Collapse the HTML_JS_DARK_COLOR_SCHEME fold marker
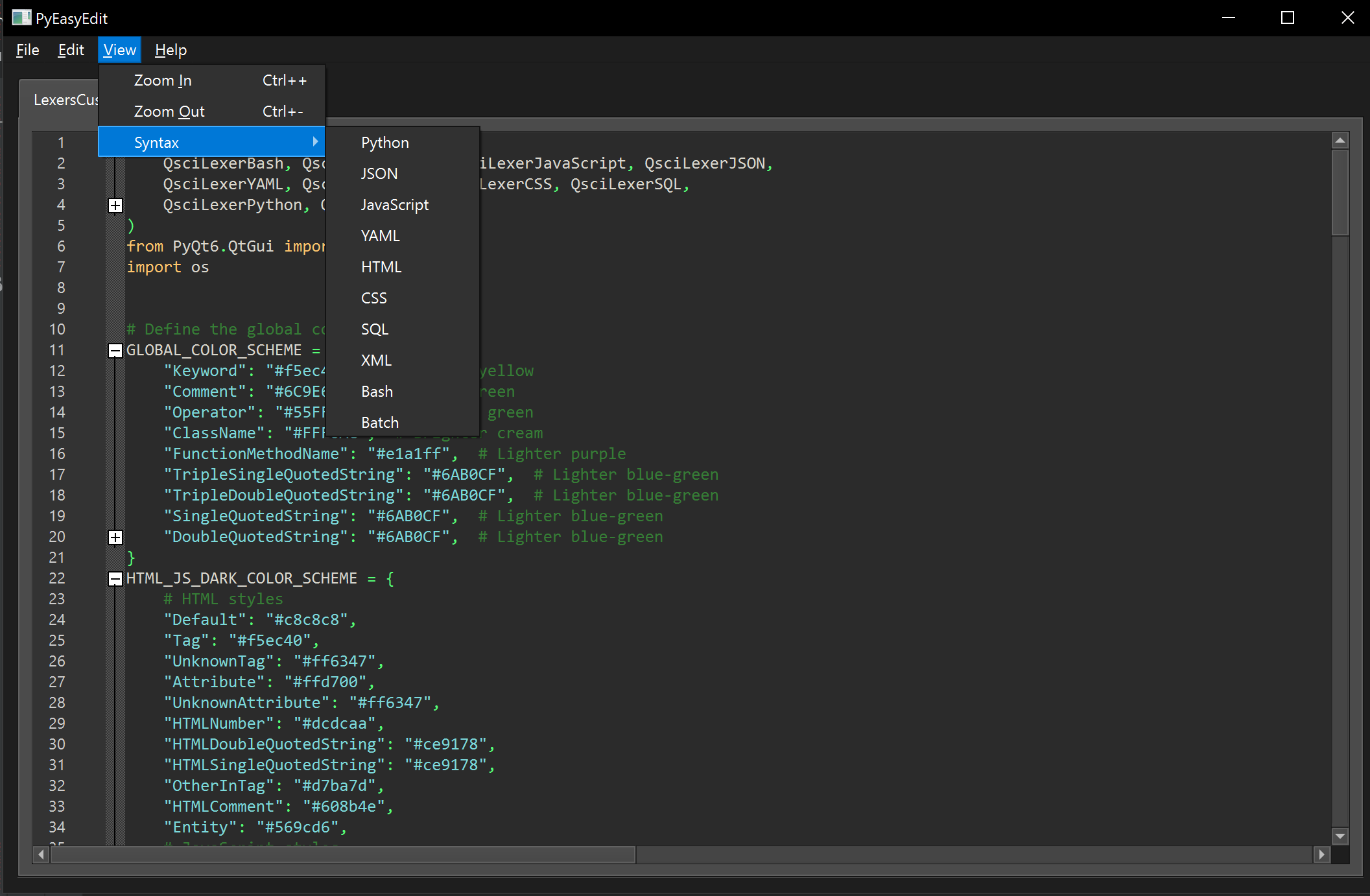Screen dimensions: 1370x896 pyautogui.click(x=115, y=578)
